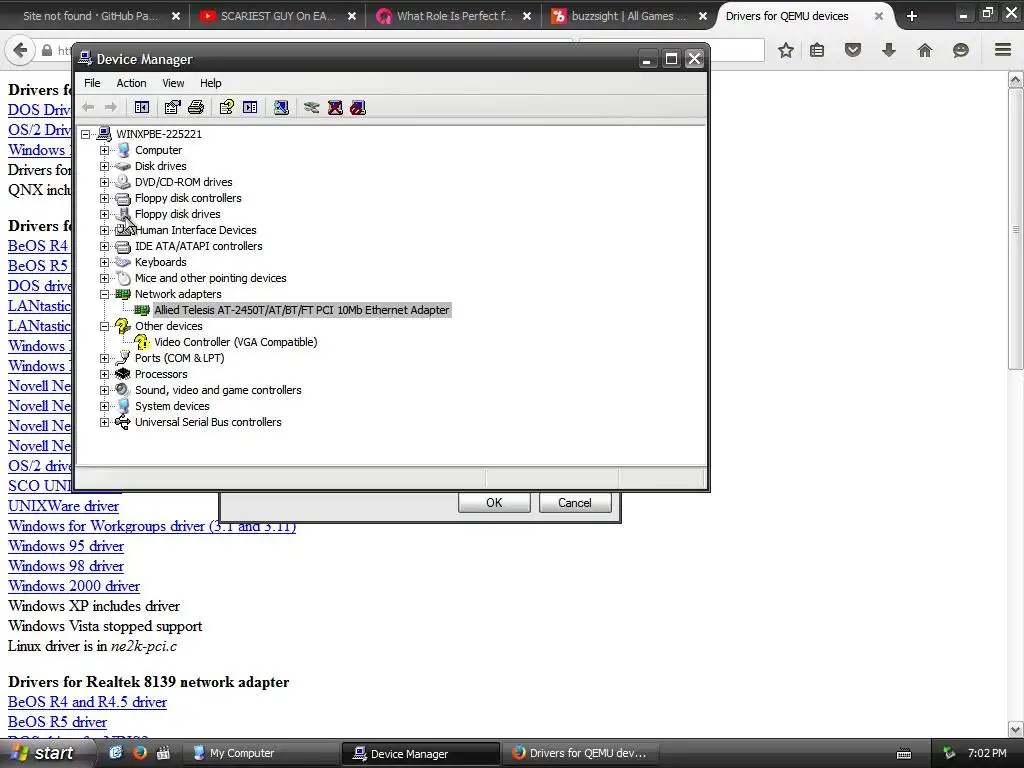Expand the IDE ATA/ATAPI controllers node
Image resolution: width=1024 pixels, height=768 pixels.
coord(104,246)
